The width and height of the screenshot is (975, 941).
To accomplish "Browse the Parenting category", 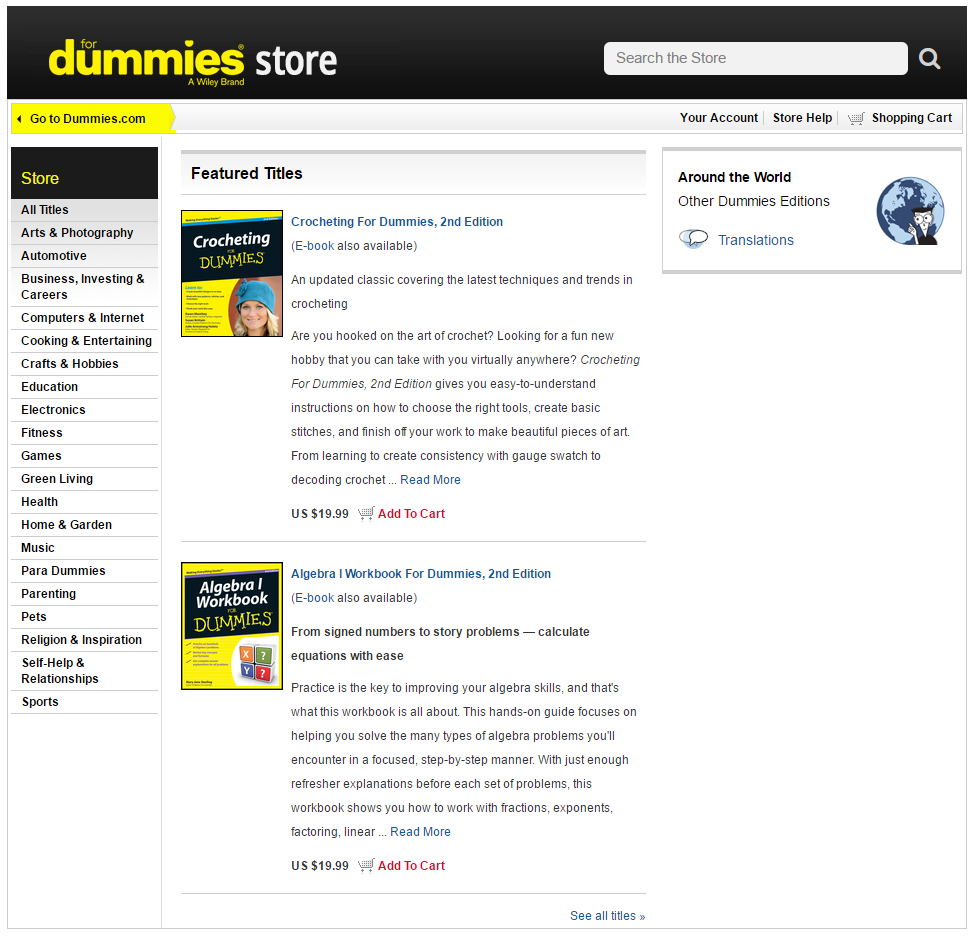I will (85, 594).
